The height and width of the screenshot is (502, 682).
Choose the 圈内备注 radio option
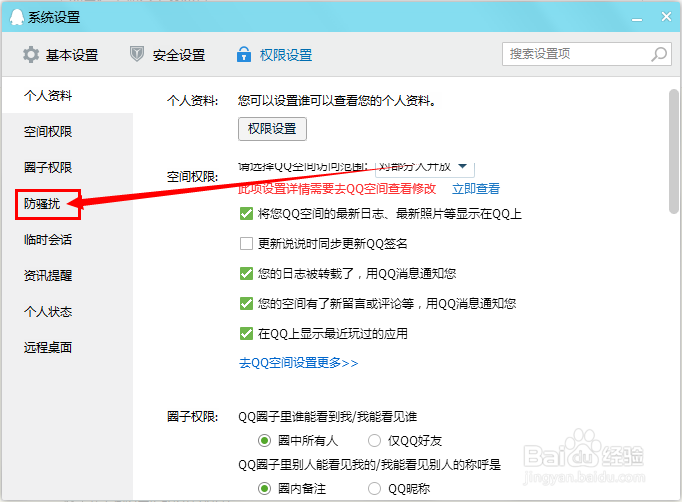(x=264, y=489)
